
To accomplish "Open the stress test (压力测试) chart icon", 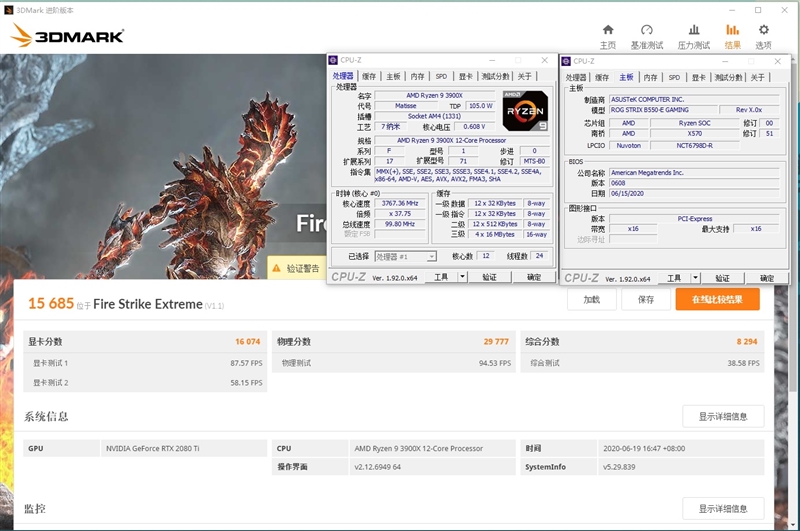I will click(694, 30).
